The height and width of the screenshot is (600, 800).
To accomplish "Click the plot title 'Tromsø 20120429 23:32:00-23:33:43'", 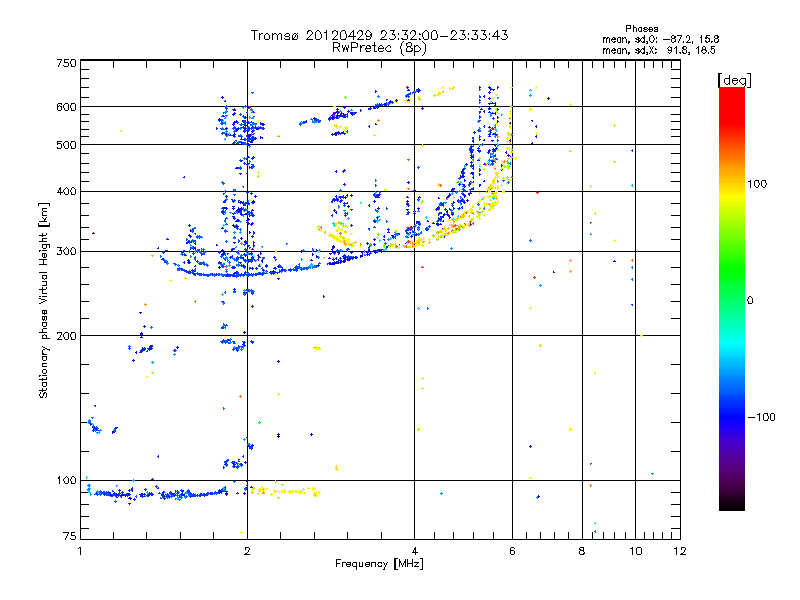I will click(379, 35).
